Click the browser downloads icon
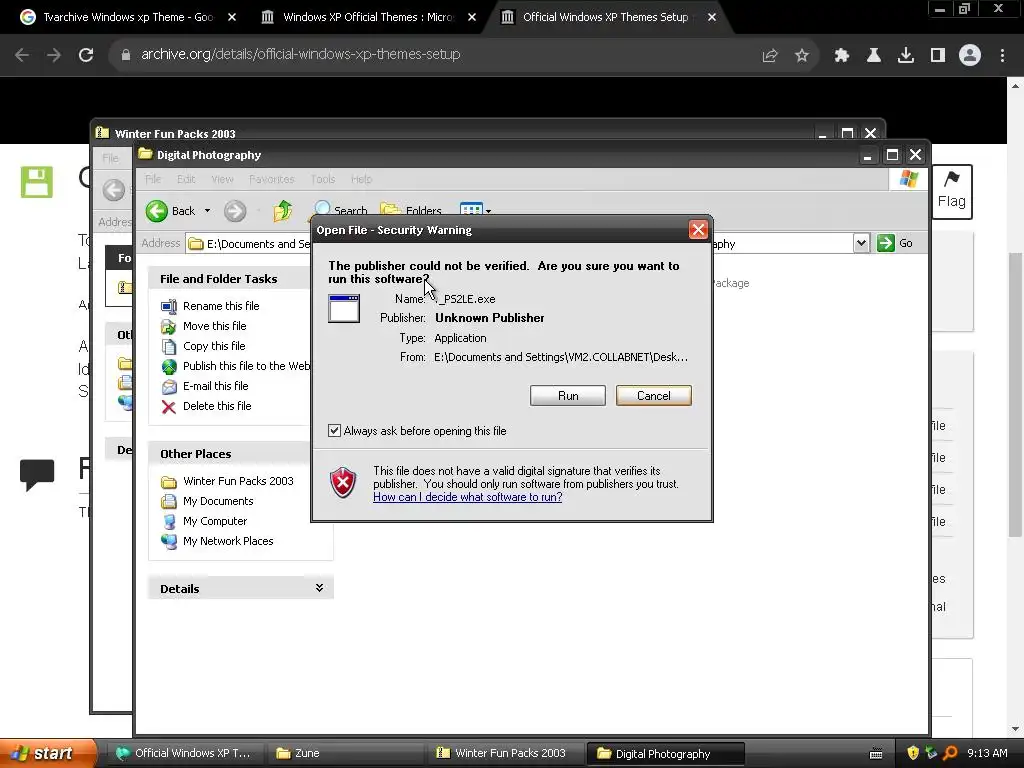The width and height of the screenshot is (1024, 768). coord(906,56)
